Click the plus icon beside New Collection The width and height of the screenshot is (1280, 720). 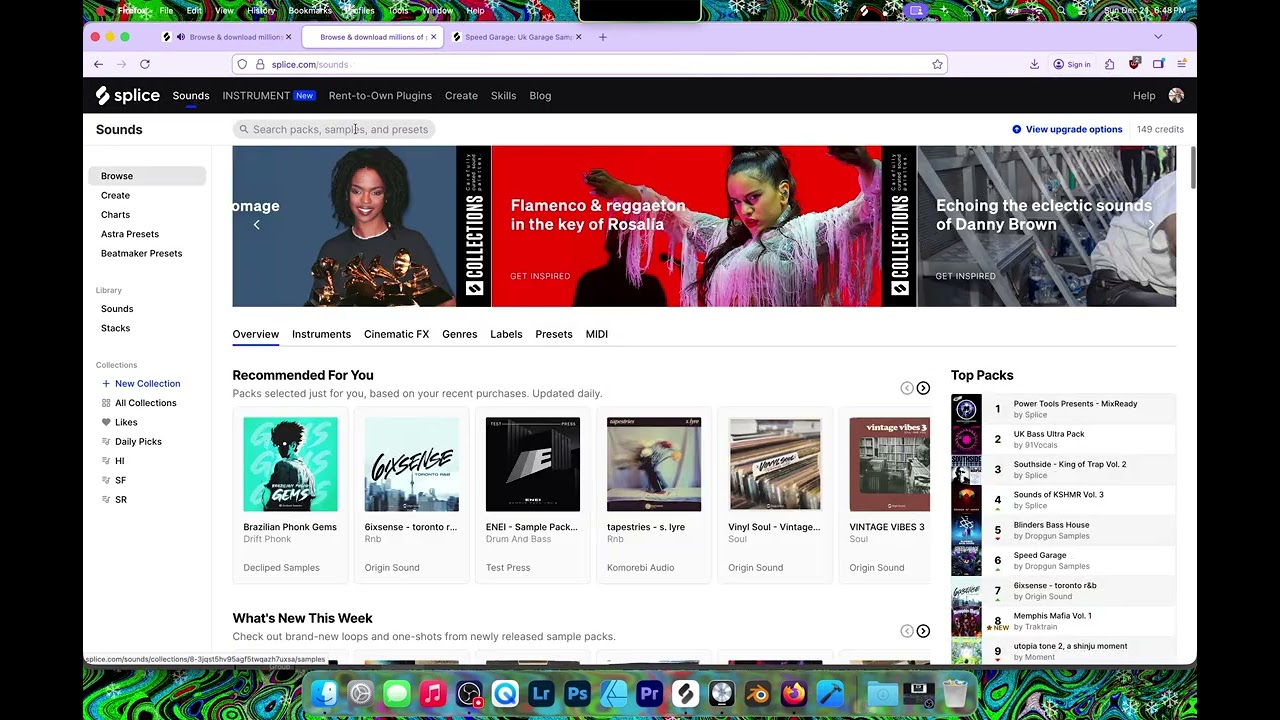pyautogui.click(x=106, y=384)
